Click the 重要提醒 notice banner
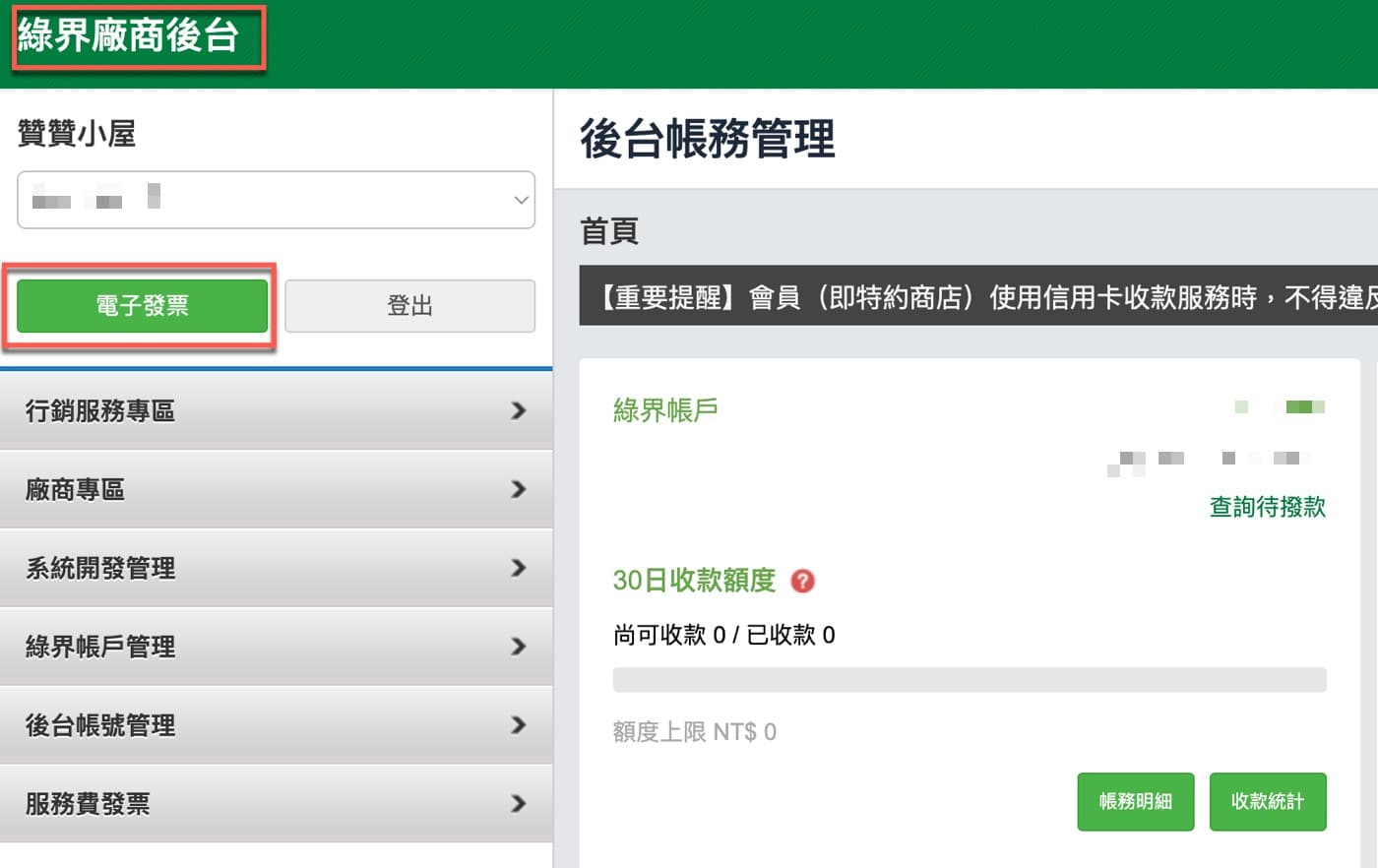The image size is (1378, 868). [978, 295]
